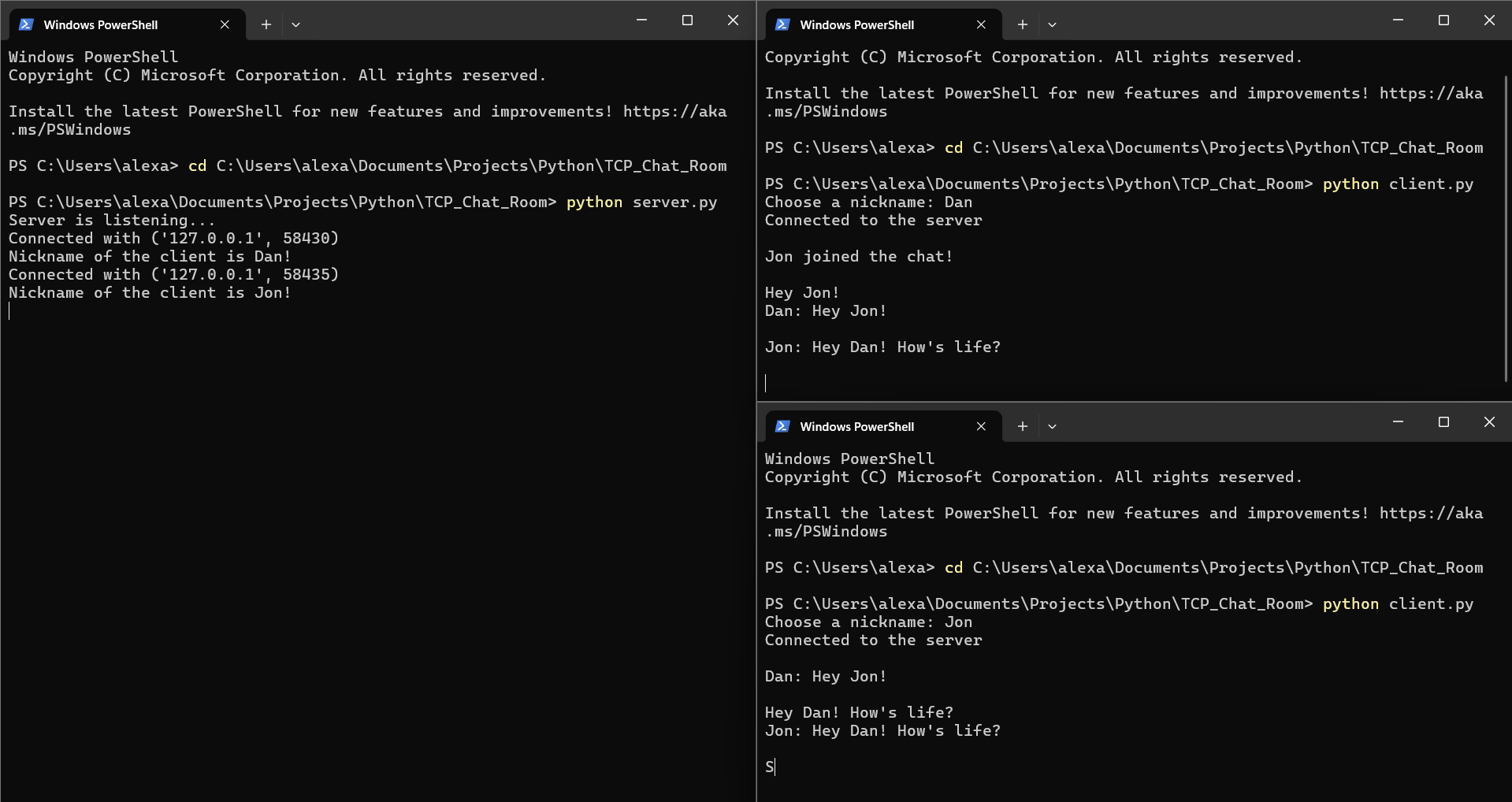Minimize the Jon client PowerShell window

(1398, 422)
